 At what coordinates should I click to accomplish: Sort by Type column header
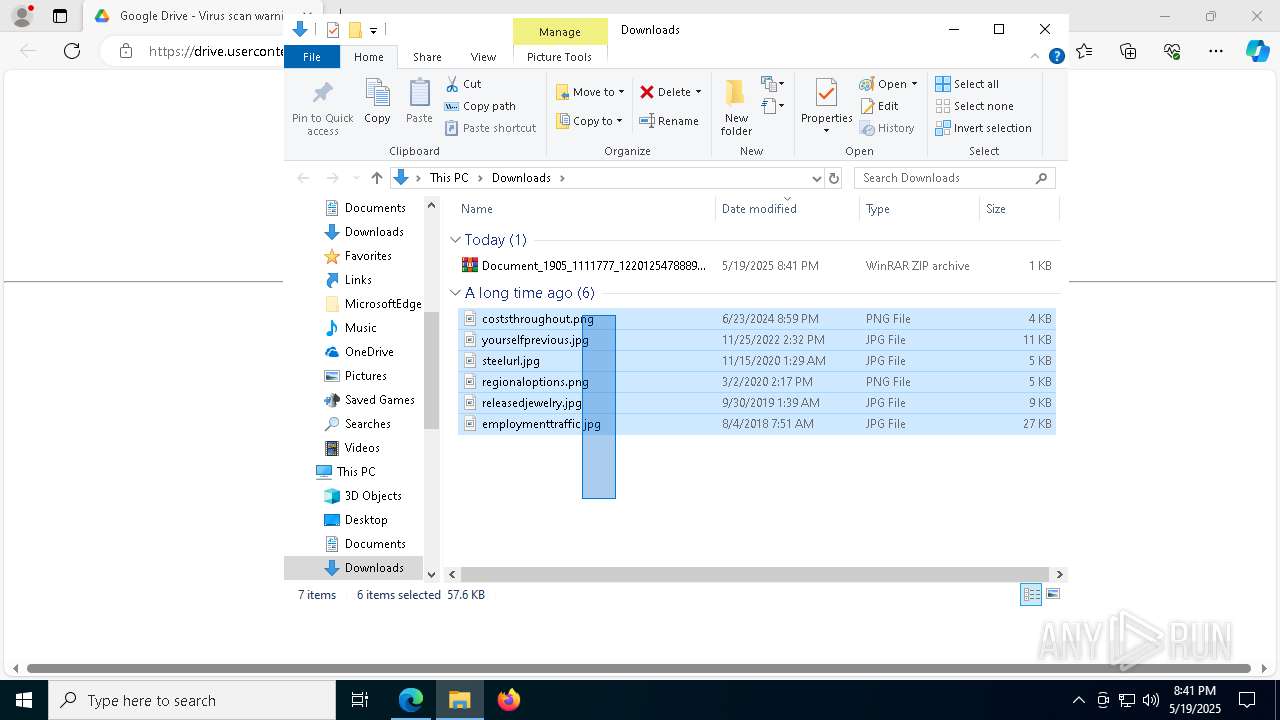[x=918, y=209]
